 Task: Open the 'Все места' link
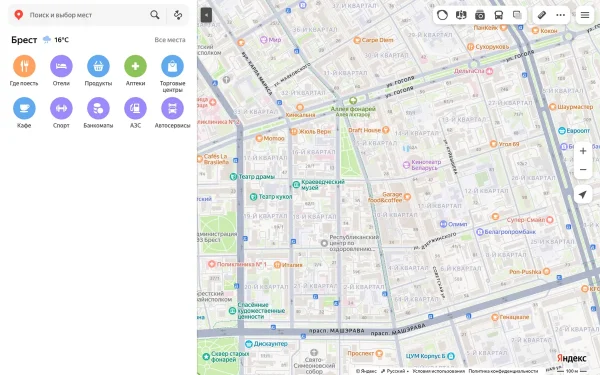170,40
